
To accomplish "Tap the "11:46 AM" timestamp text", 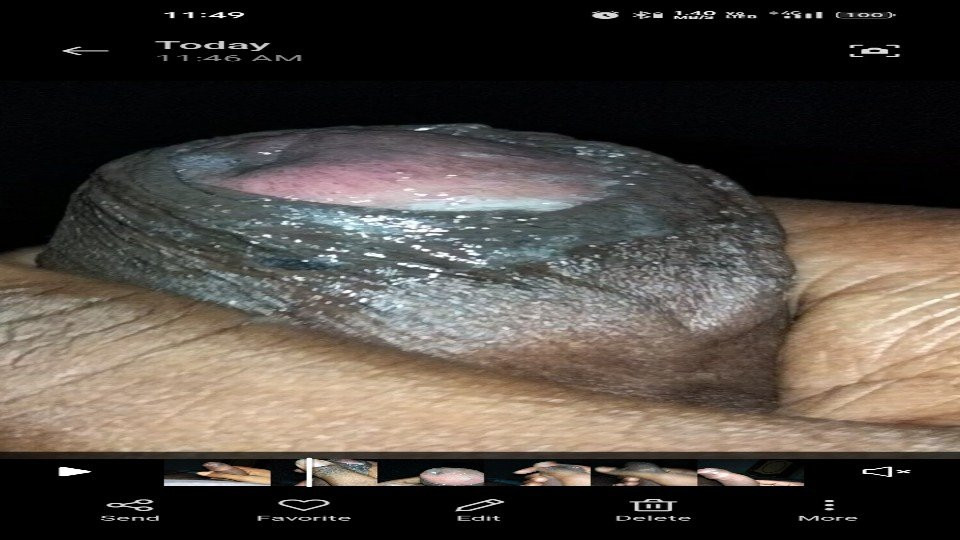I will click(x=228, y=59).
